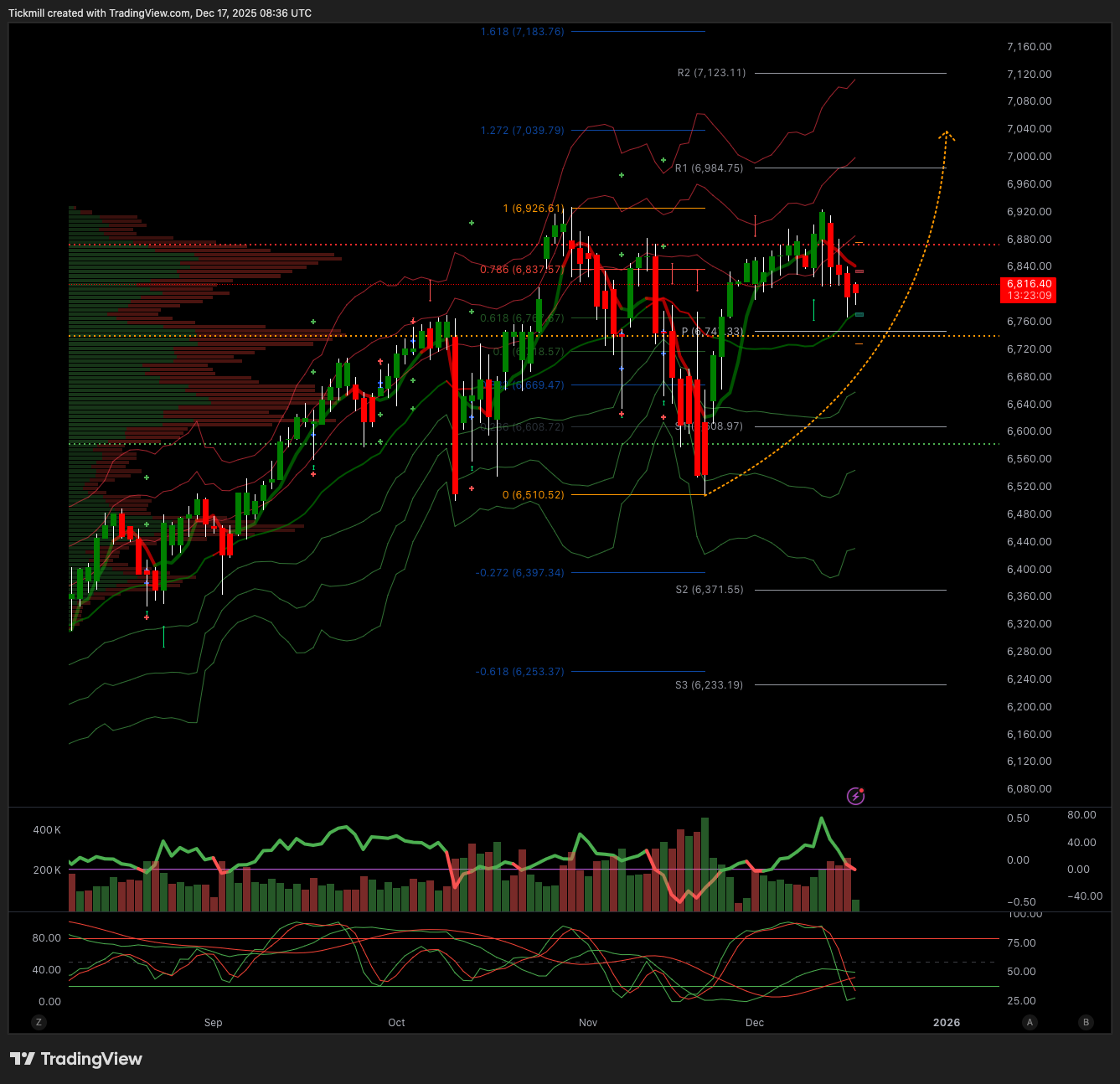Click the purple lightning bolt icon

click(x=855, y=796)
